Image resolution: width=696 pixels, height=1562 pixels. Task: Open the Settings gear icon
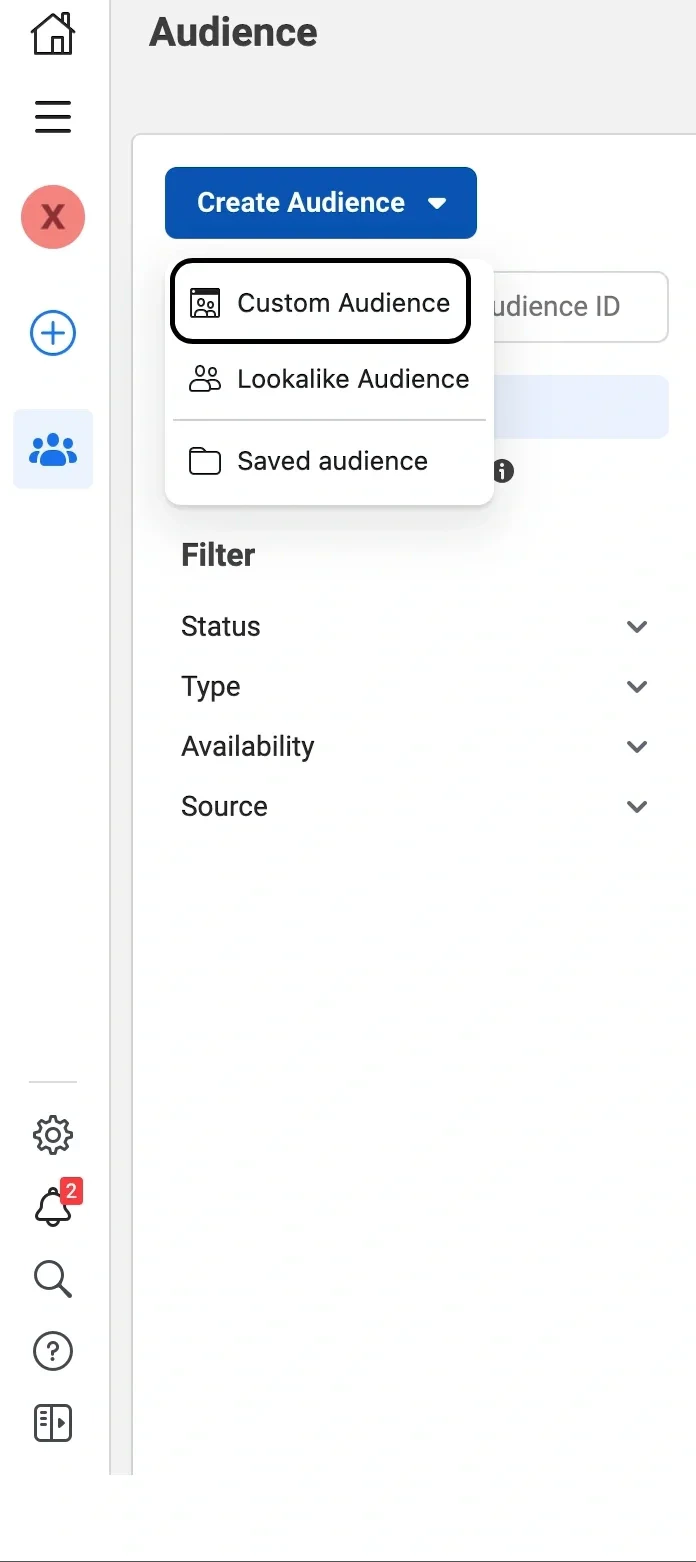pos(52,1134)
